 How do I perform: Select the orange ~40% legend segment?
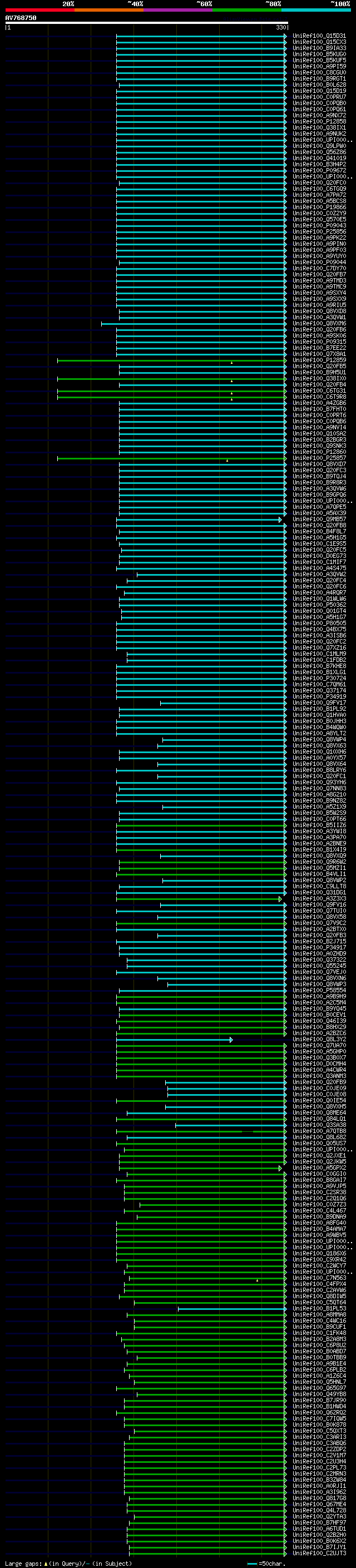109,10
